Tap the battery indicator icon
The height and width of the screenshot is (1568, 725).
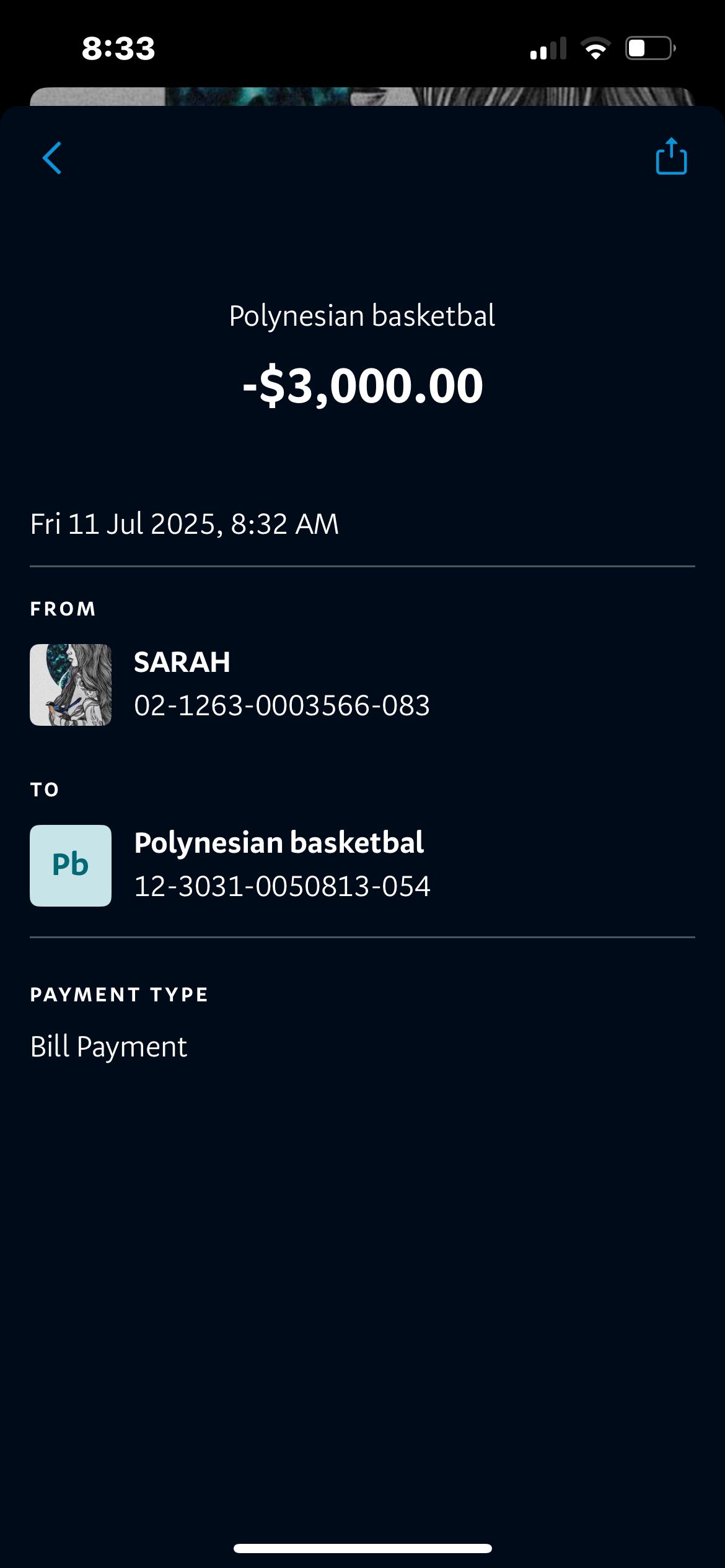650,48
